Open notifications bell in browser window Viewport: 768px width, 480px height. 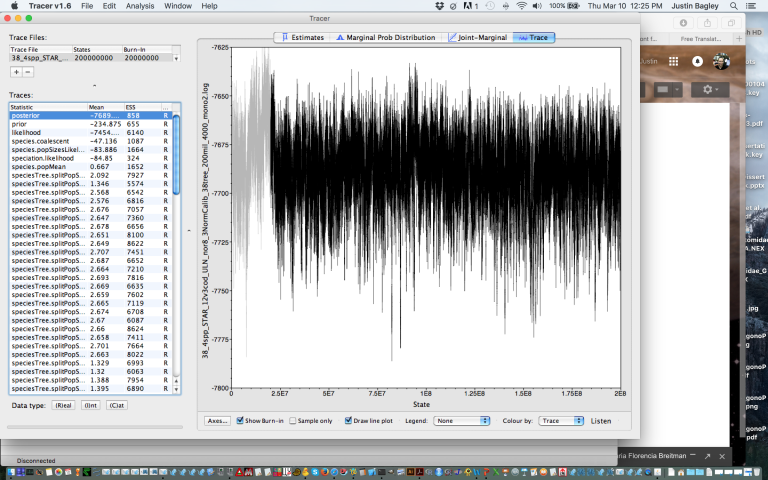point(697,61)
